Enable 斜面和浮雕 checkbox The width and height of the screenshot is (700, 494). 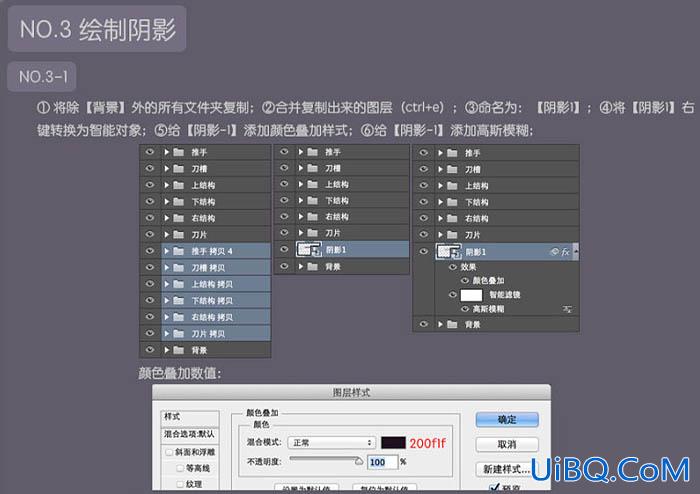169,452
